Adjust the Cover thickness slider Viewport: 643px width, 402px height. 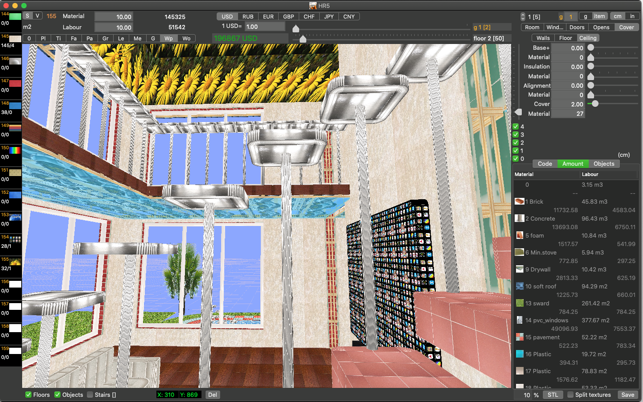coord(595,104)
